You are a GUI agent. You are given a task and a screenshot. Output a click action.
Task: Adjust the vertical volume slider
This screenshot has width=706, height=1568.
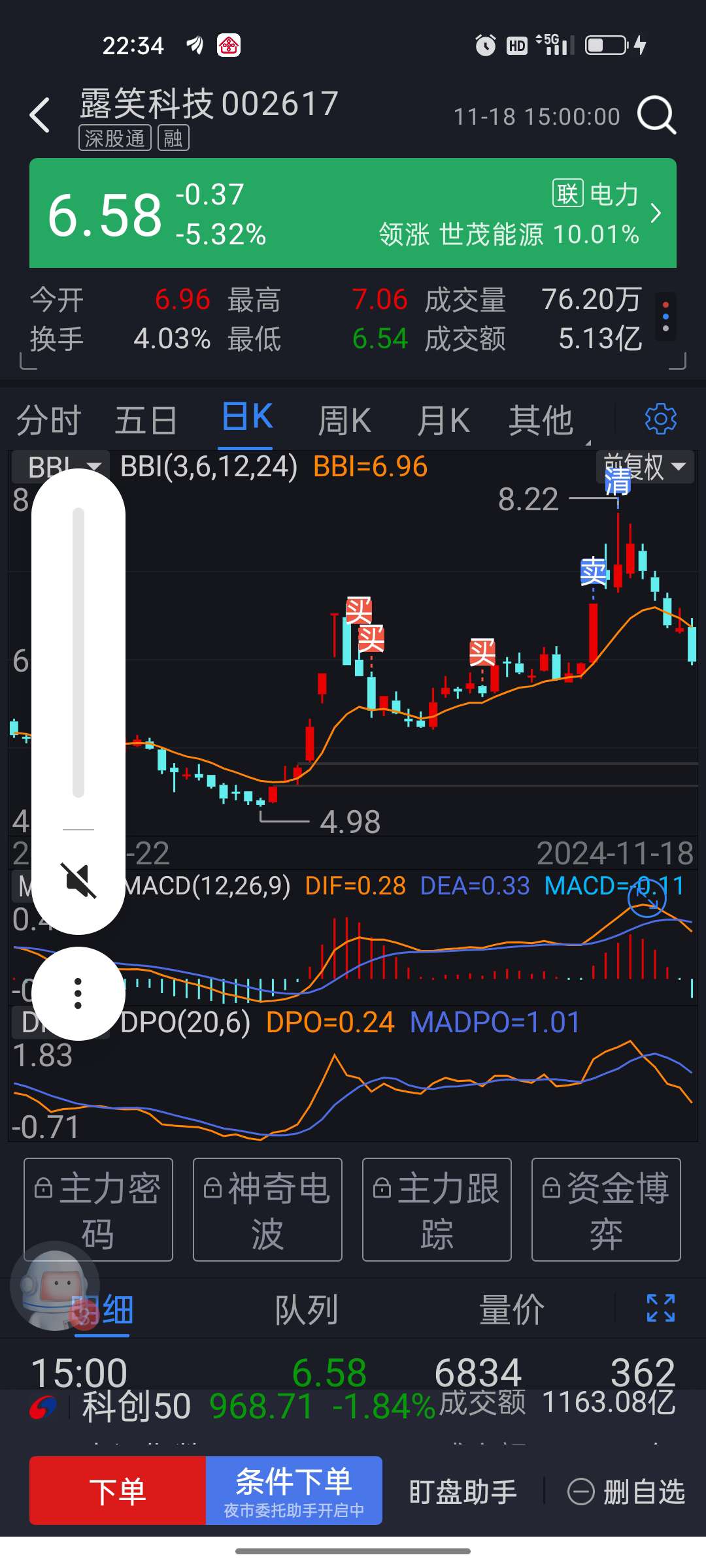pyautogui.click(x=78, y=652)
